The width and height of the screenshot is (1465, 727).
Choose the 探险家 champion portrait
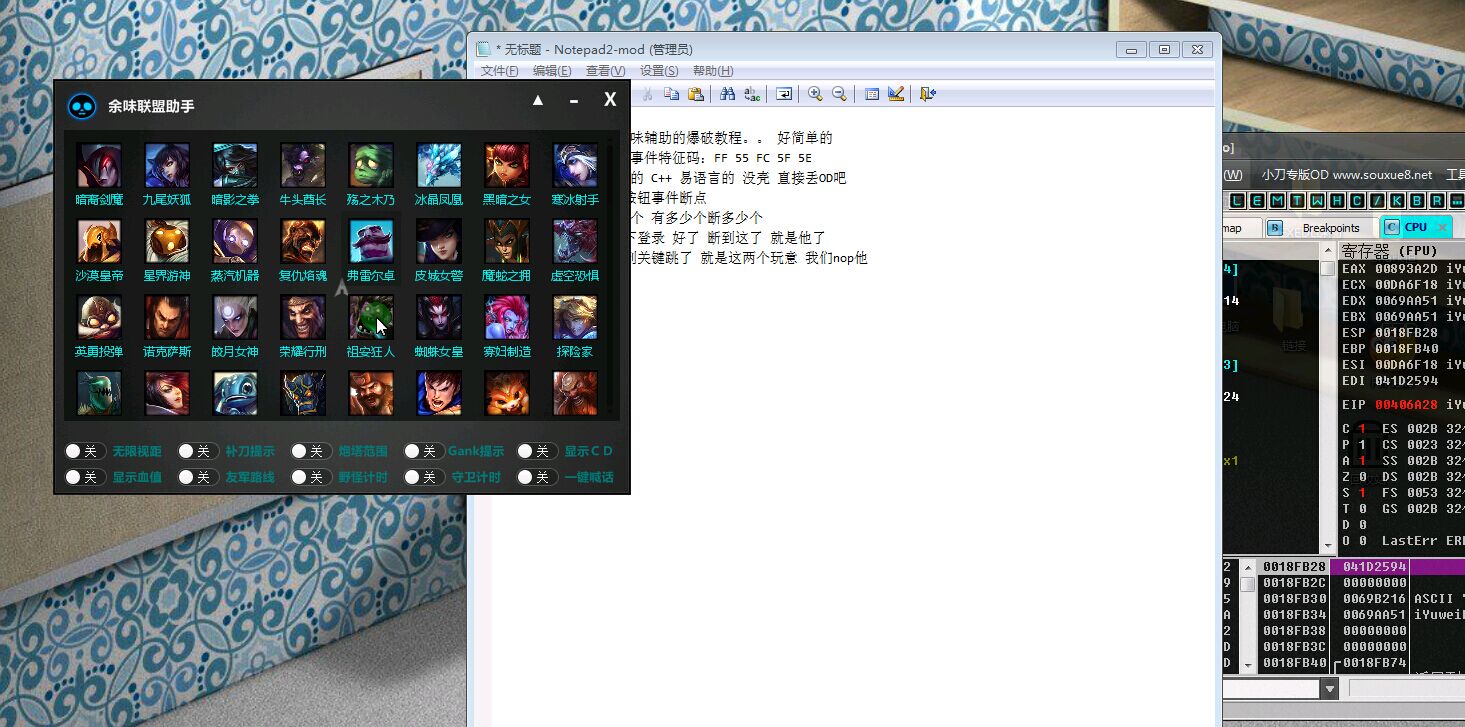pyautogui.click(x=575, y=317)
